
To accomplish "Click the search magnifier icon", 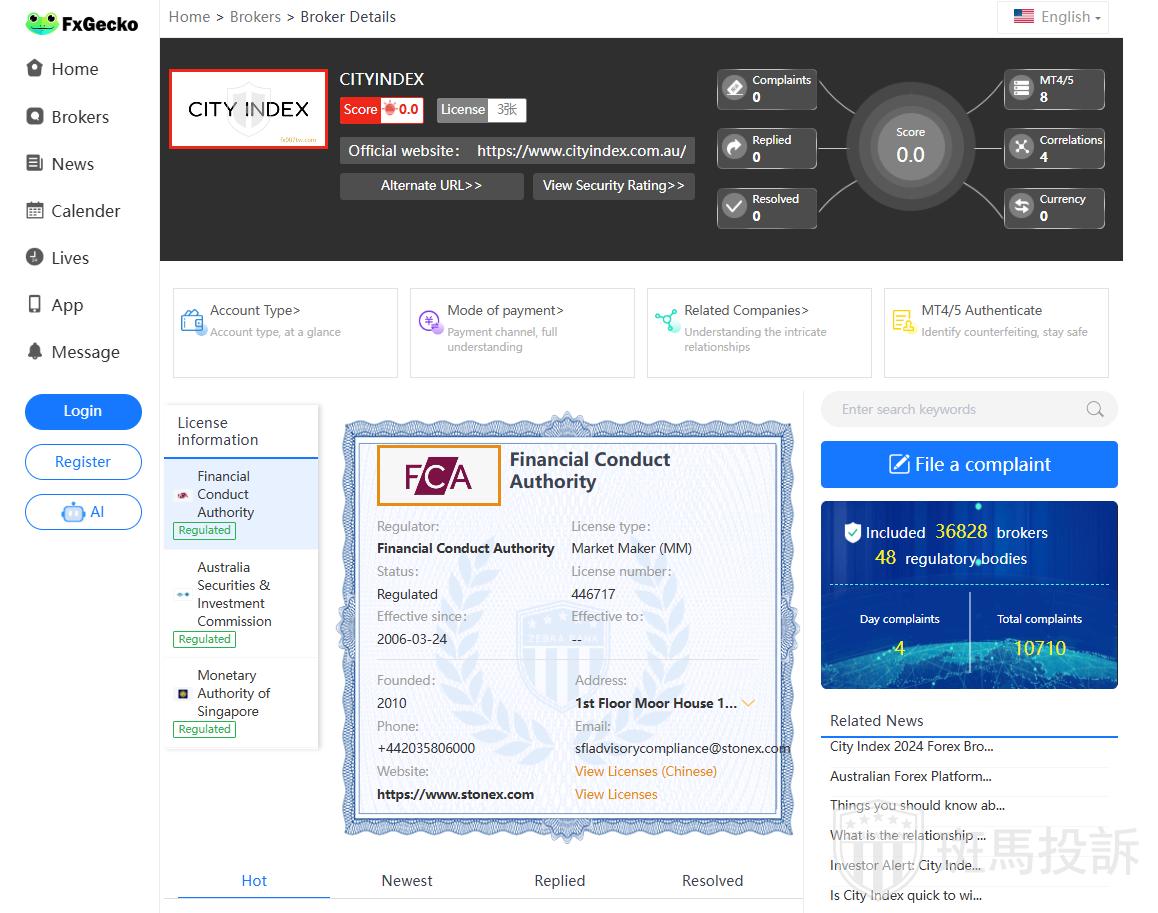I will point(1095,409).
